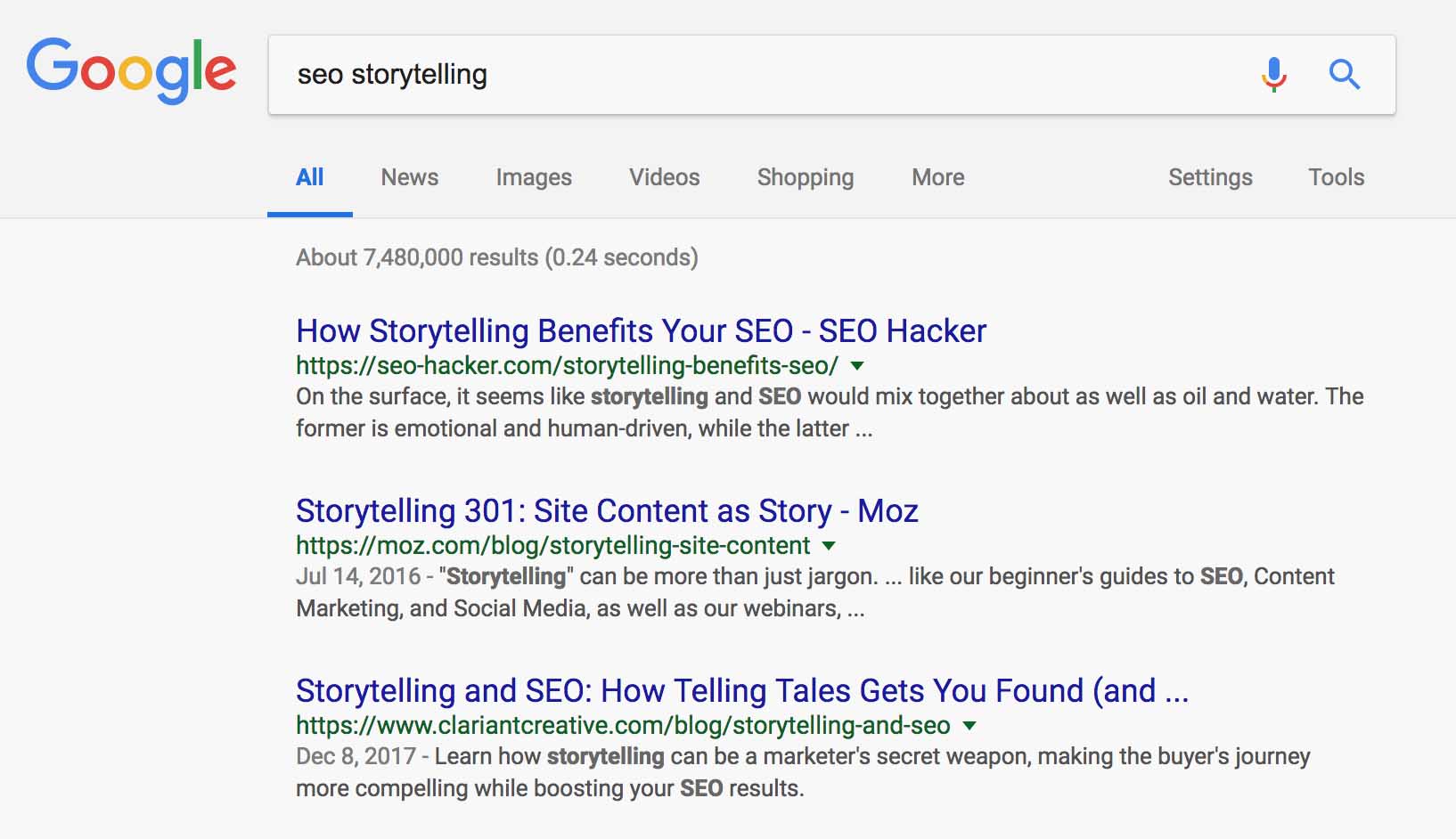Click the Google logo
The height and width of the screenshot is (839, 1456).
pos(131,70)
